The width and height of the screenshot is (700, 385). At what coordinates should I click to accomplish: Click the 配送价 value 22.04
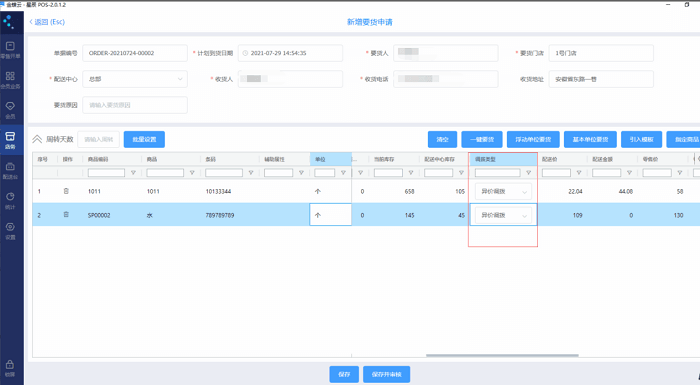pyautogui.click(x=575, y=191)
